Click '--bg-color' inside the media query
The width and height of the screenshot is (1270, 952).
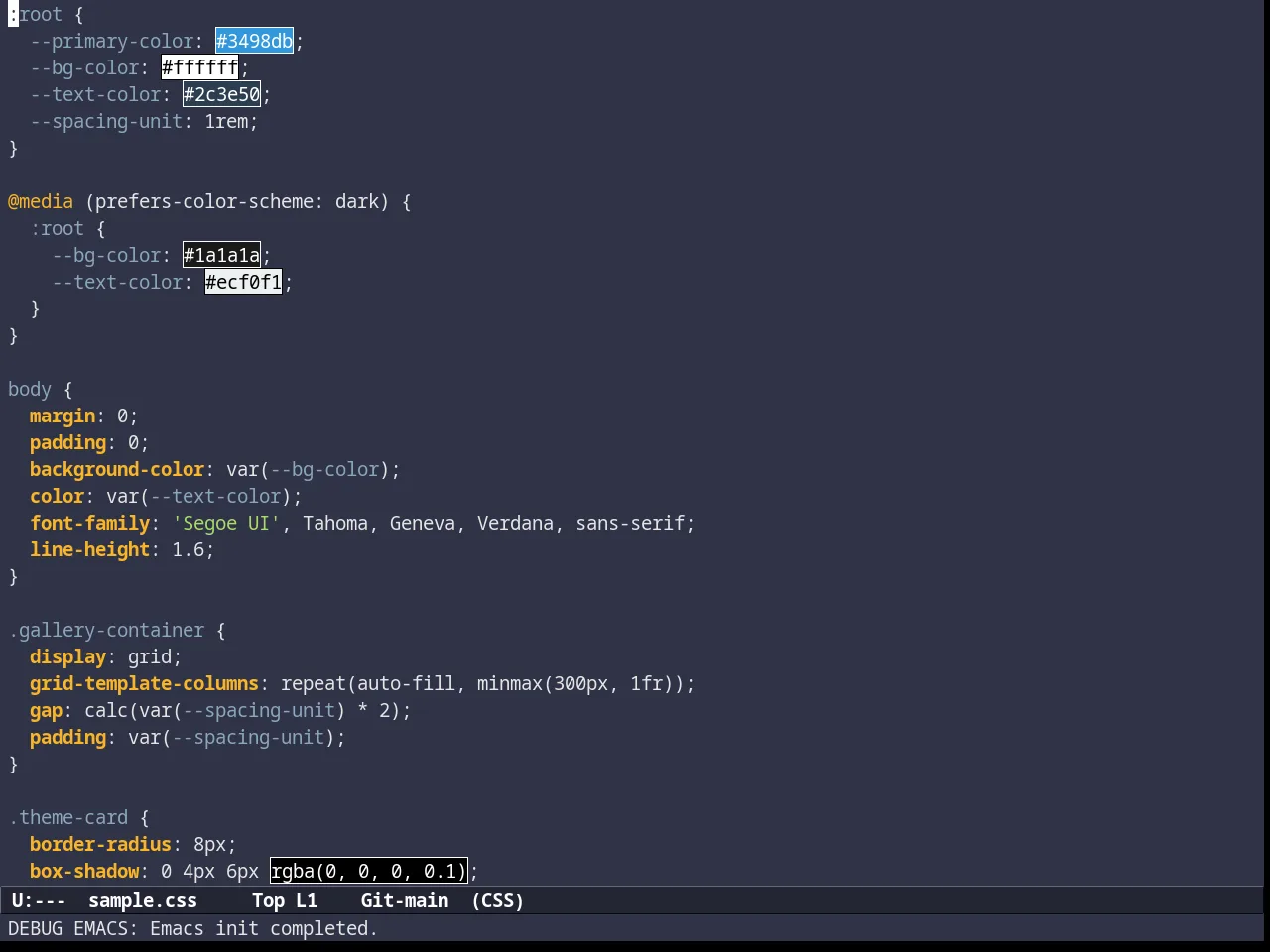106,255
